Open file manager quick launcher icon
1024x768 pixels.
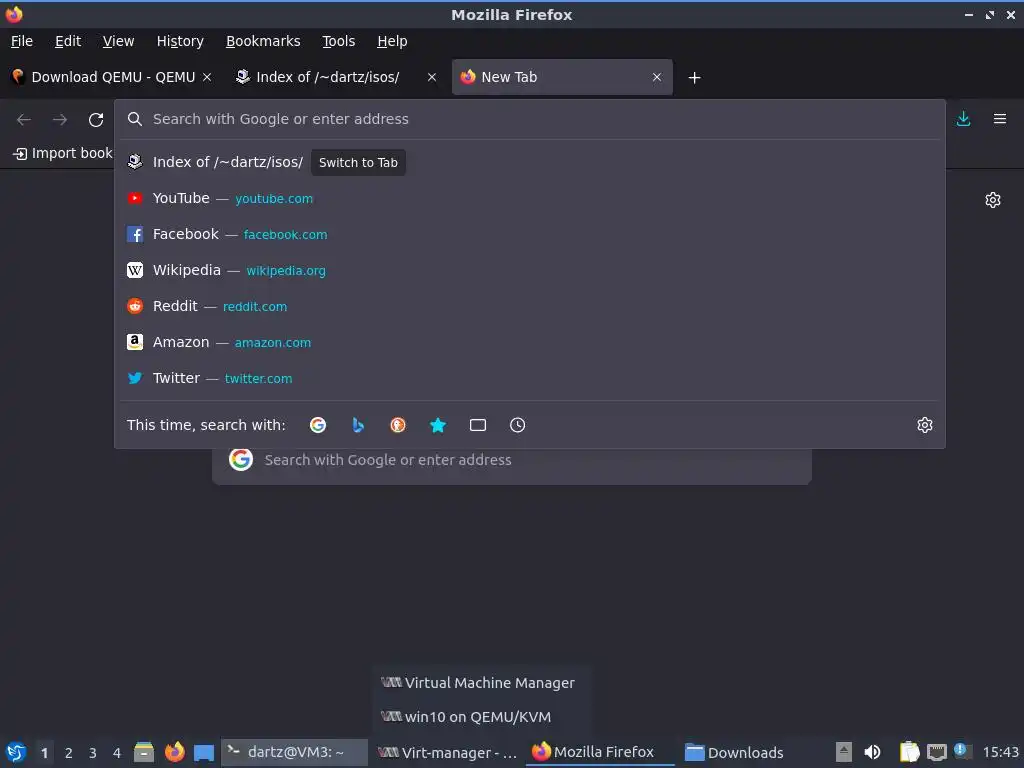(144, 752)
